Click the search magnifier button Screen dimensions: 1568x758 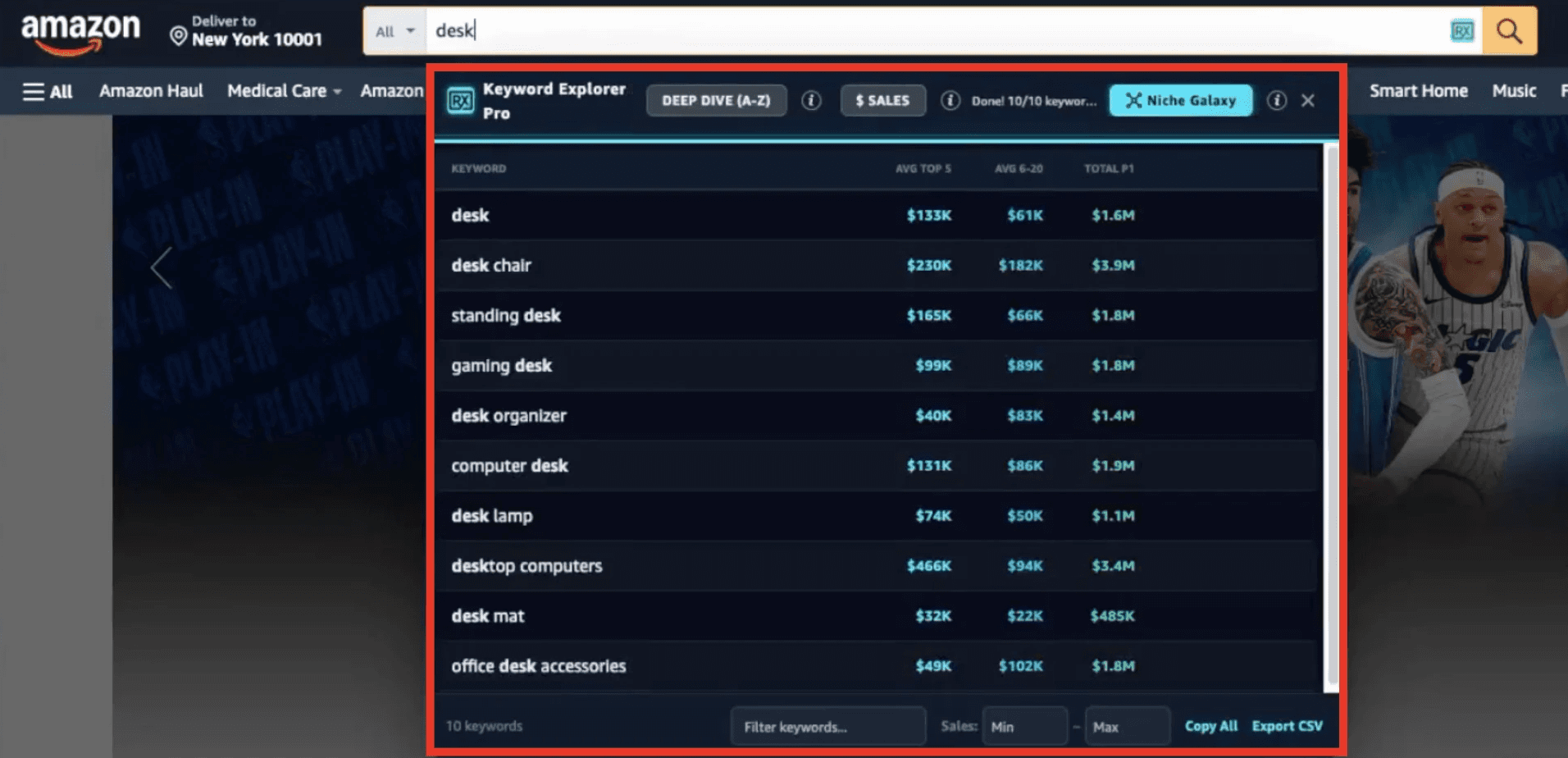(1509, 31)
